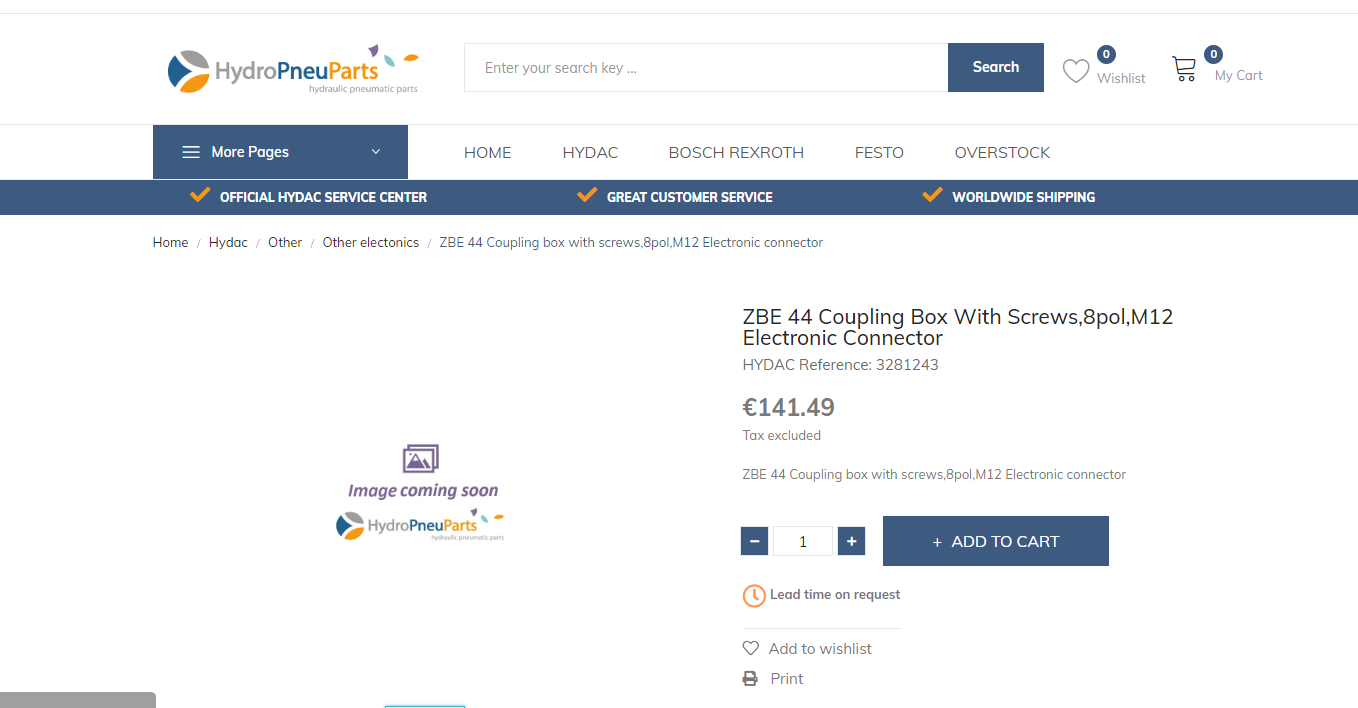Screen dimensions: 1358x708
Task: Click the Lead time on request text
Action: [x=835, y=595]
